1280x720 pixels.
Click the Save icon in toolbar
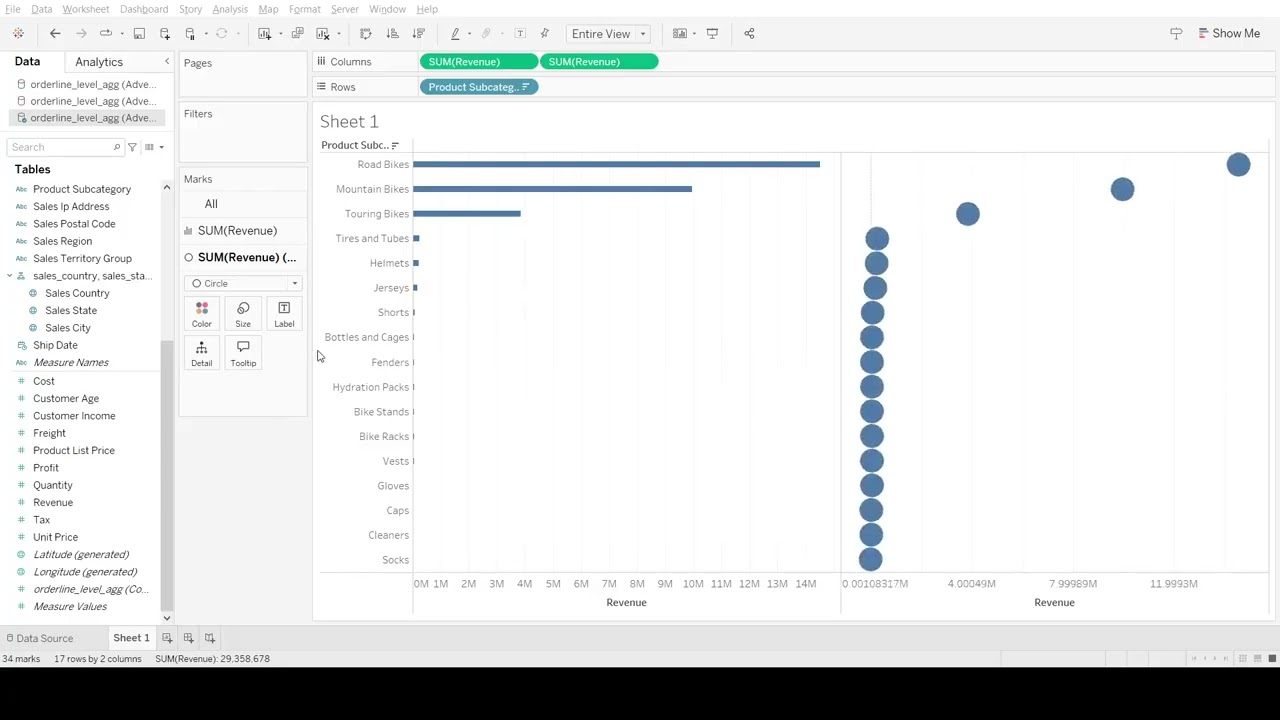click(x=139, y=34)
